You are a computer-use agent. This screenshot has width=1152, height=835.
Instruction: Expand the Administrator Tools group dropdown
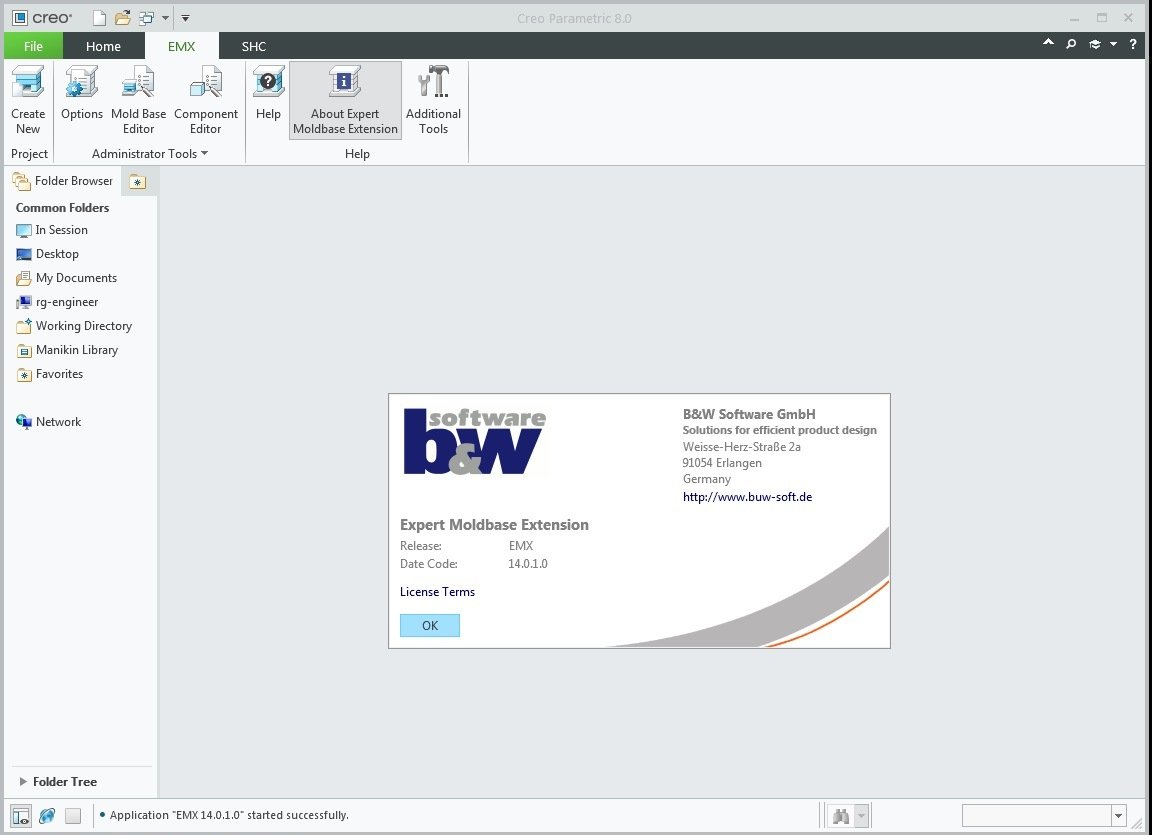pyautogui.click(x=150, y=153)
